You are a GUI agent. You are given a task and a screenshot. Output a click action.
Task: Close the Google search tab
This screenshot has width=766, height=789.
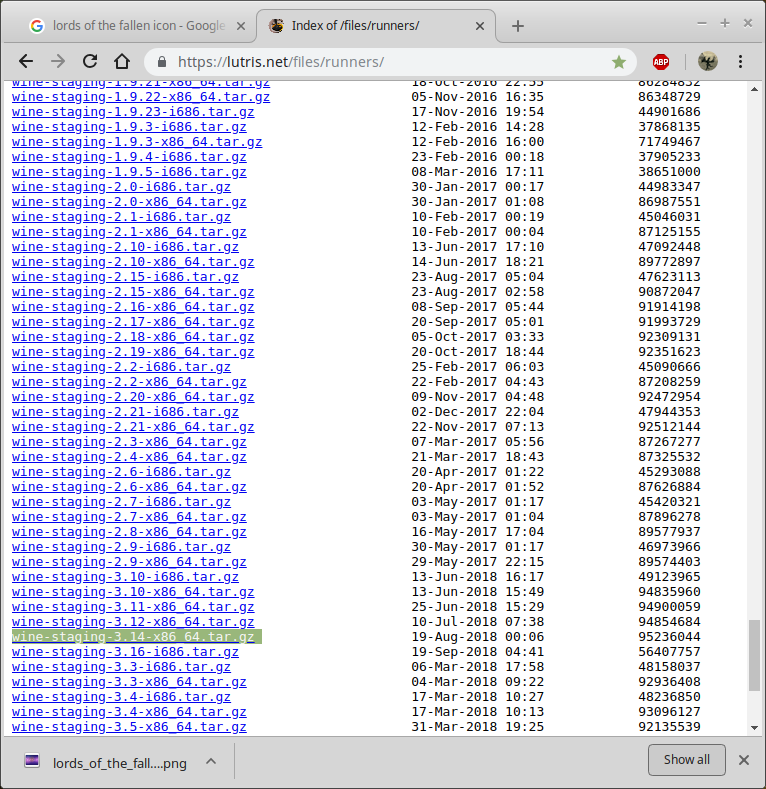click(241, 26)
